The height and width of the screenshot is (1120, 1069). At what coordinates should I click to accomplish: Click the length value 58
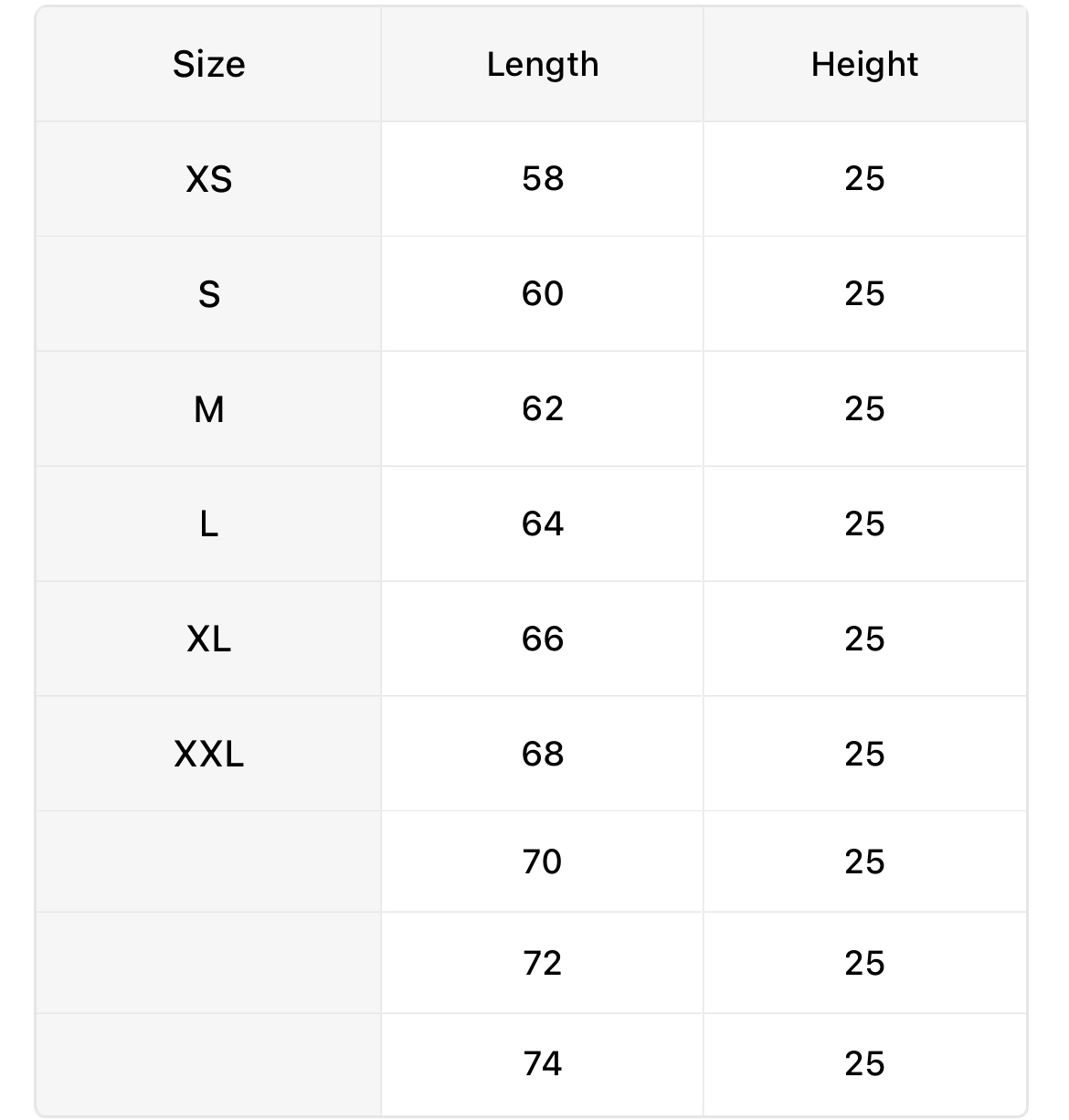(x=543, y=179)
